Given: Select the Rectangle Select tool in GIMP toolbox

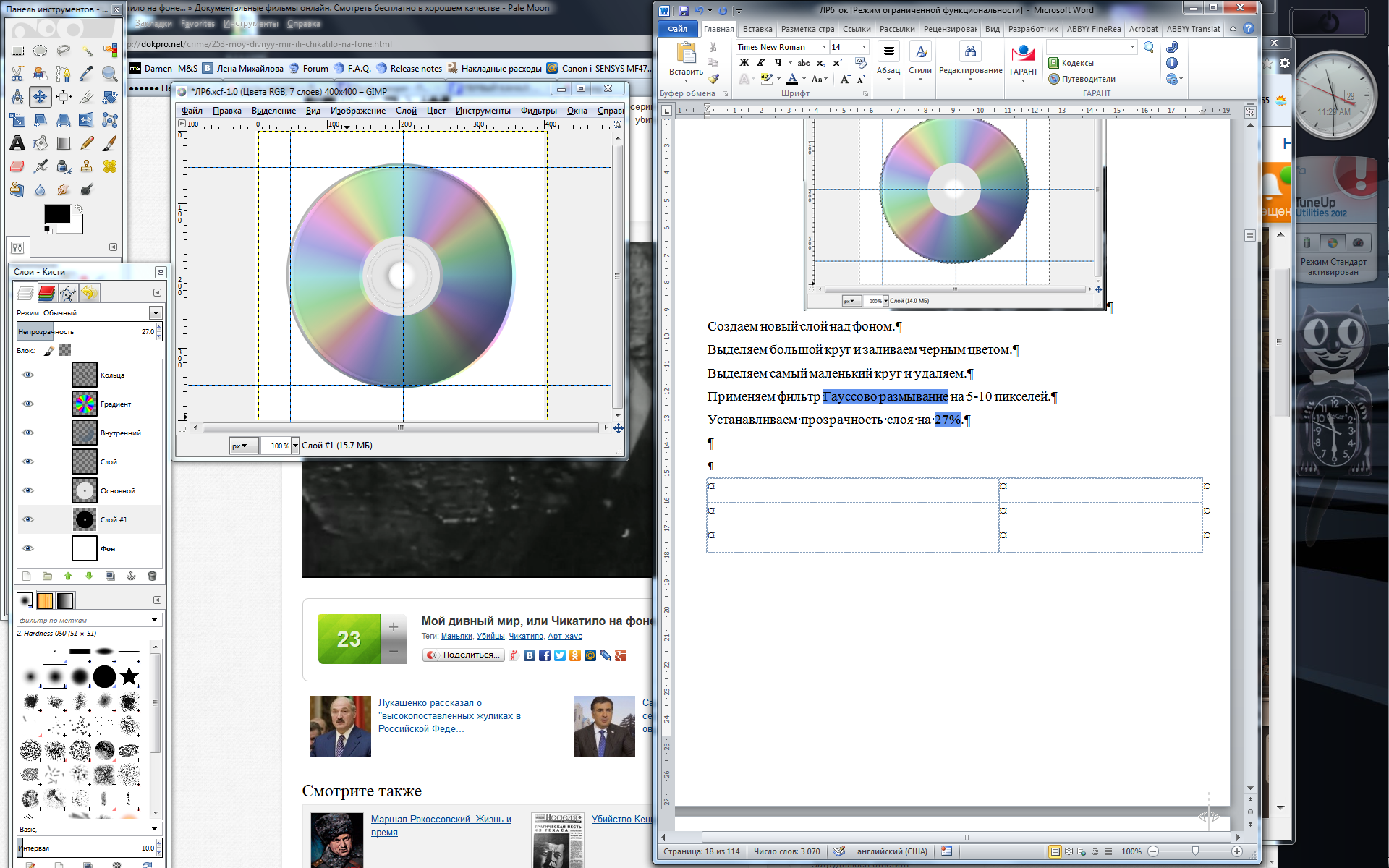Looking at the screenshot, I should [17, 51].
